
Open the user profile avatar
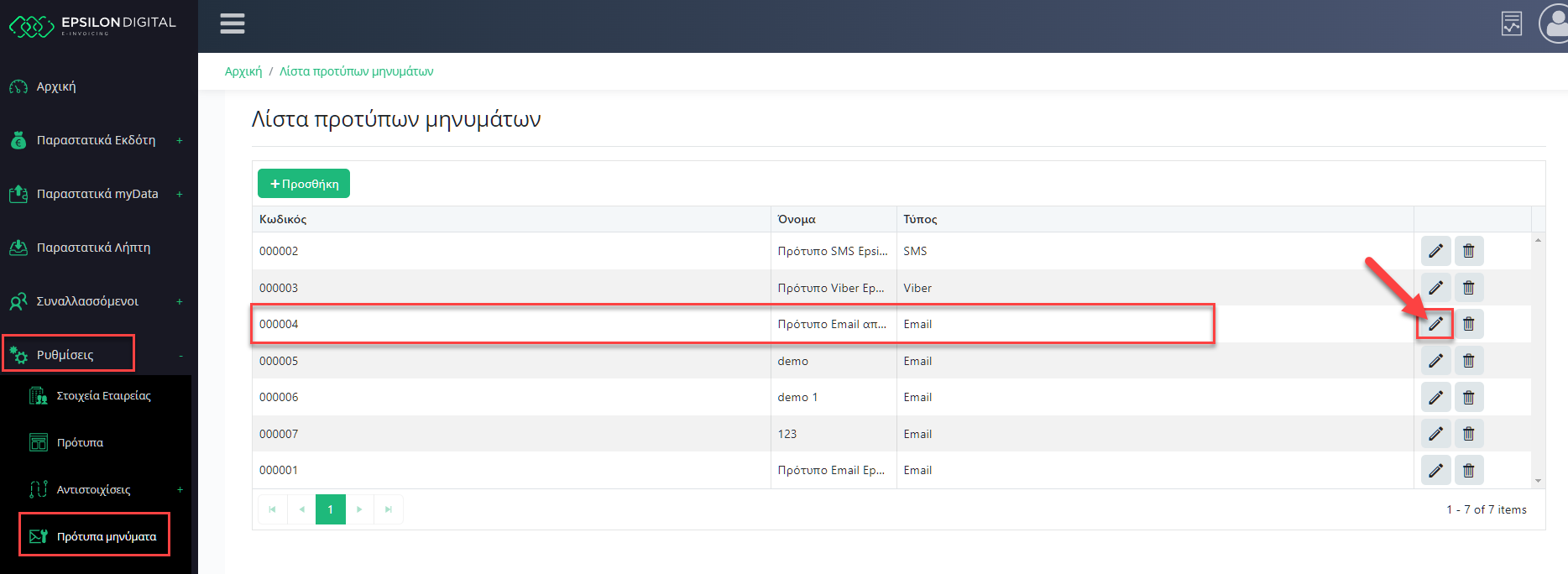(x=1555, y=24)
